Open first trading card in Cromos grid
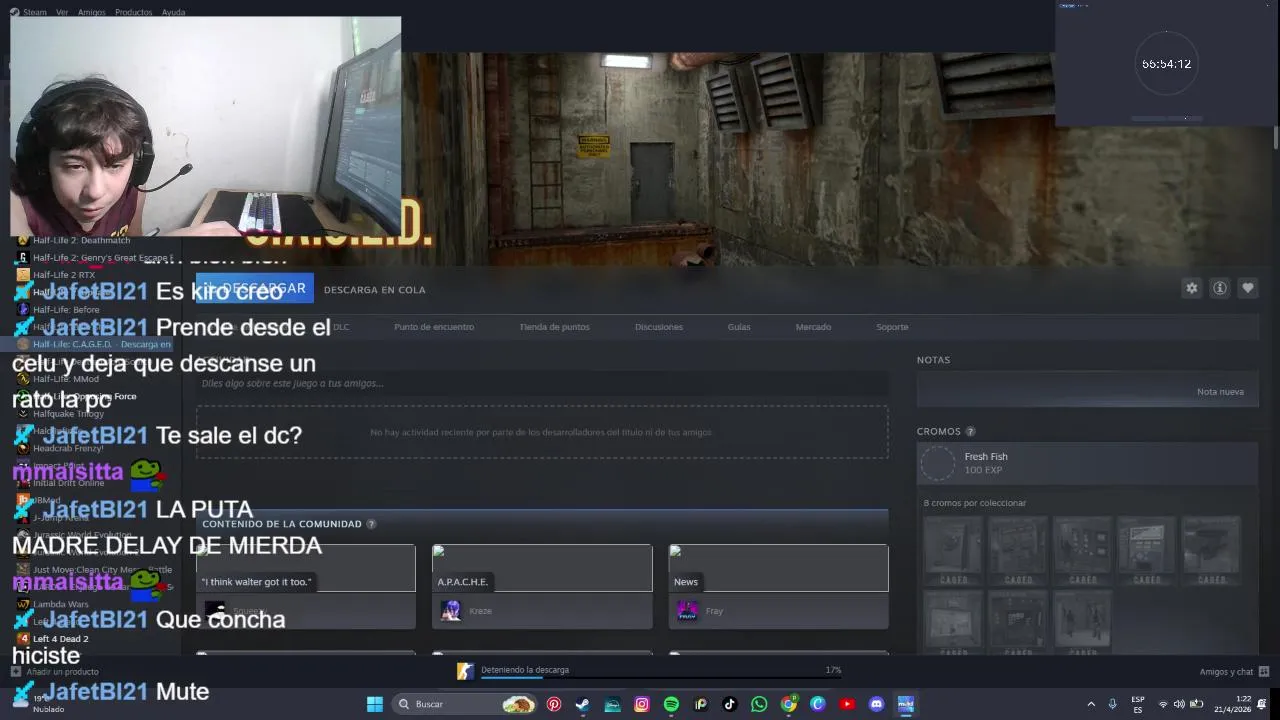Screen dimensions: 1280x720 coord(953,549)
